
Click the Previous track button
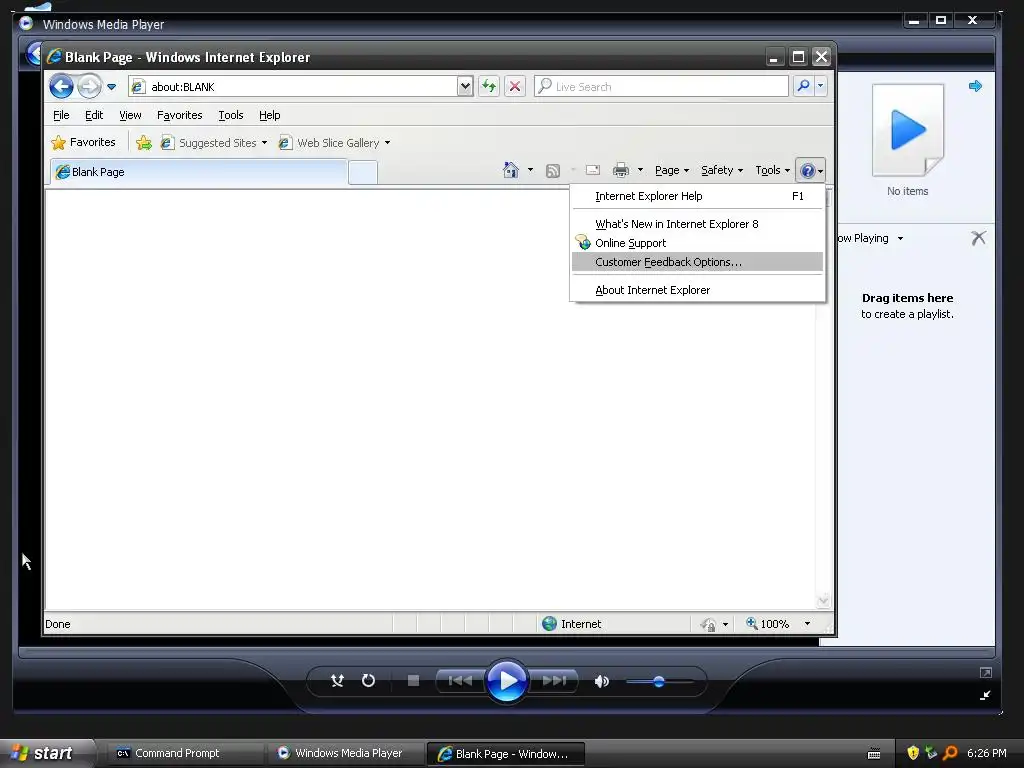460,680
